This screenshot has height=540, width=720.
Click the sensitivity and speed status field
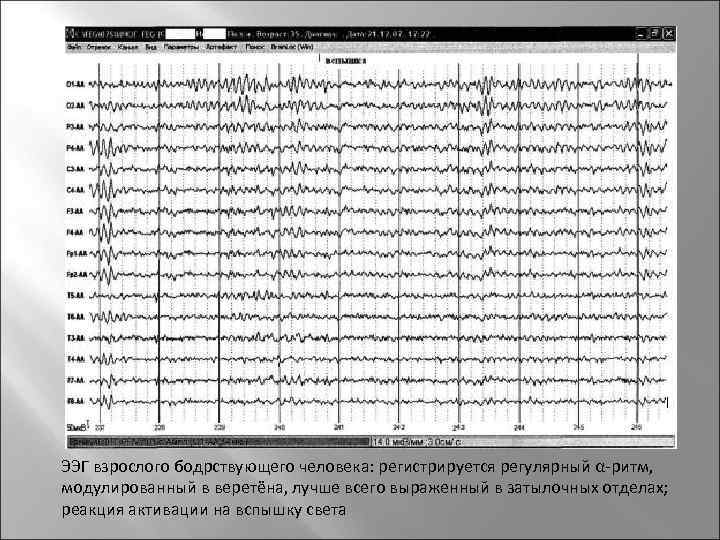[523, 442]
